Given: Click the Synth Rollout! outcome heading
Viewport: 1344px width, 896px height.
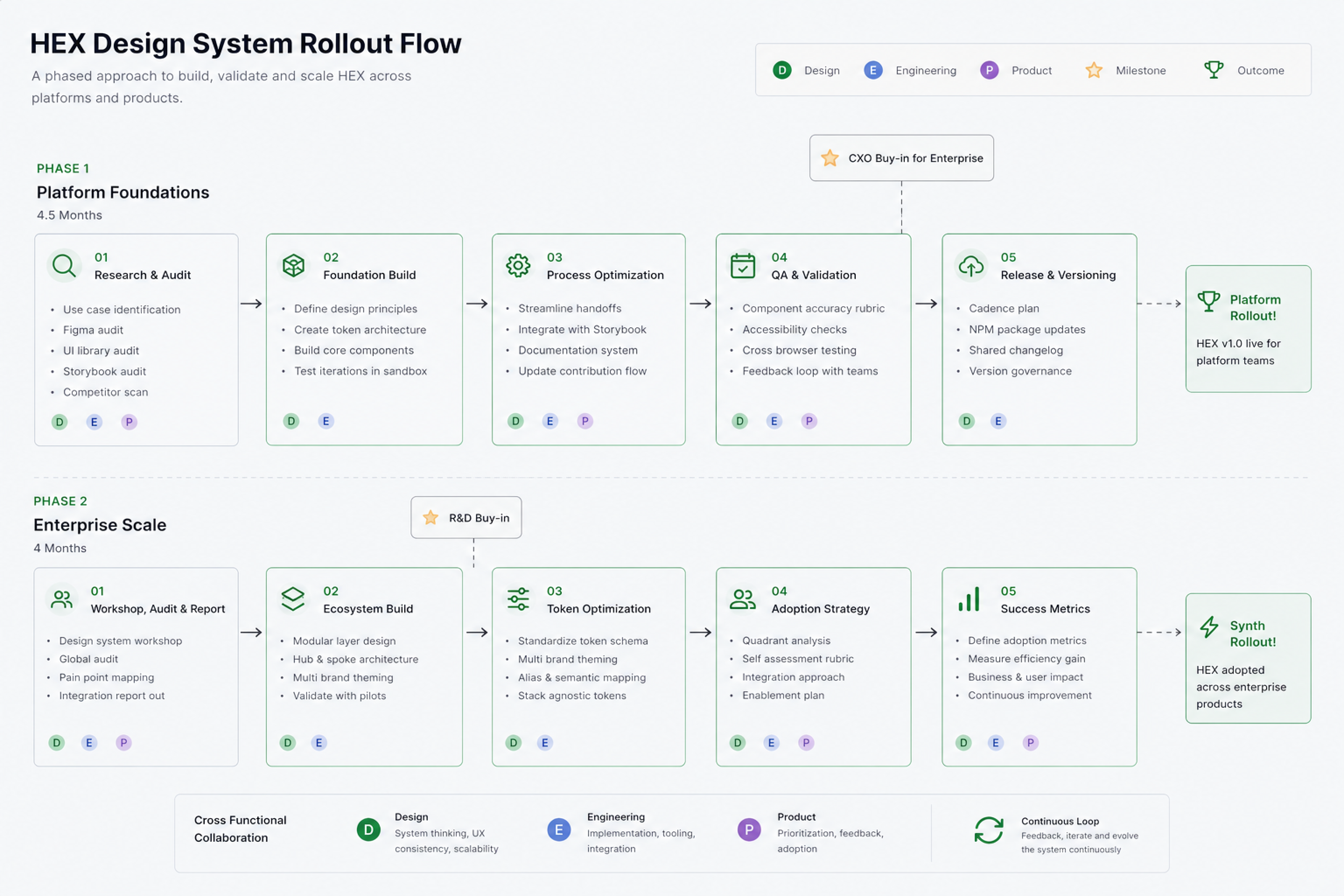Looking at the screenshot, I should [1253, 633].
